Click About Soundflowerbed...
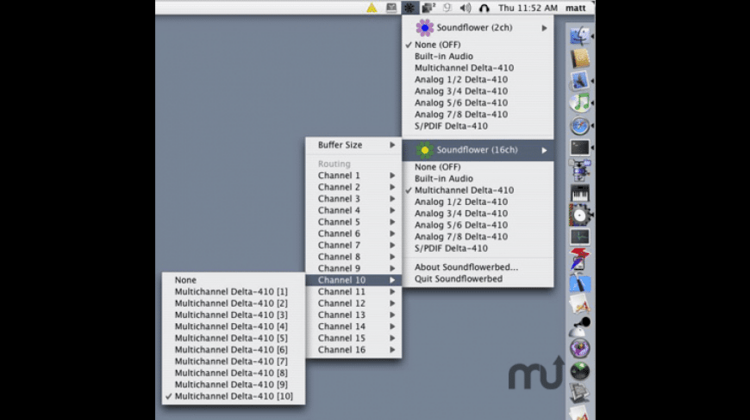 [466, 266]
